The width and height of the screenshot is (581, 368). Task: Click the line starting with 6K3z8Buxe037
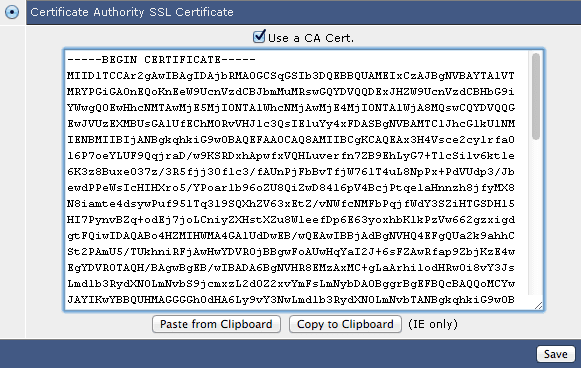click(x=291, y=172)
